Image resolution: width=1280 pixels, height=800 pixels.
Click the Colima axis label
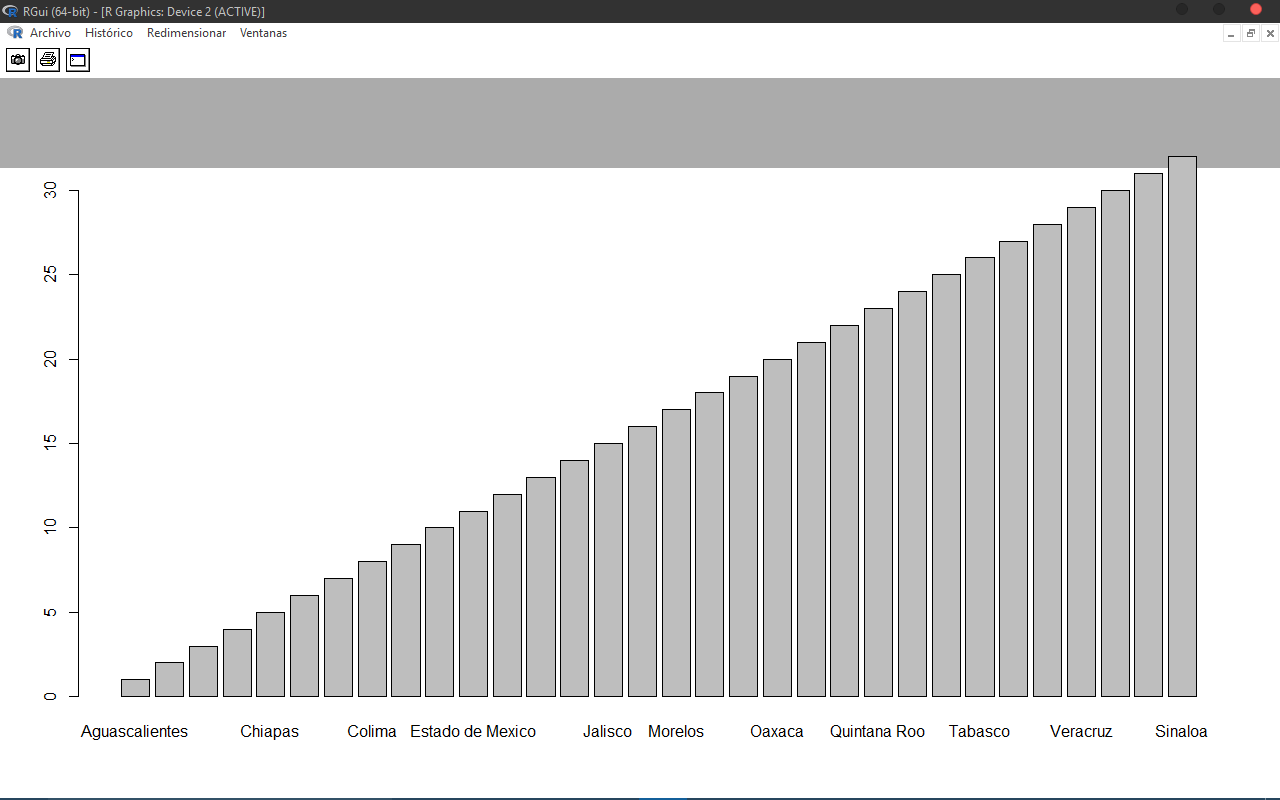372,732
